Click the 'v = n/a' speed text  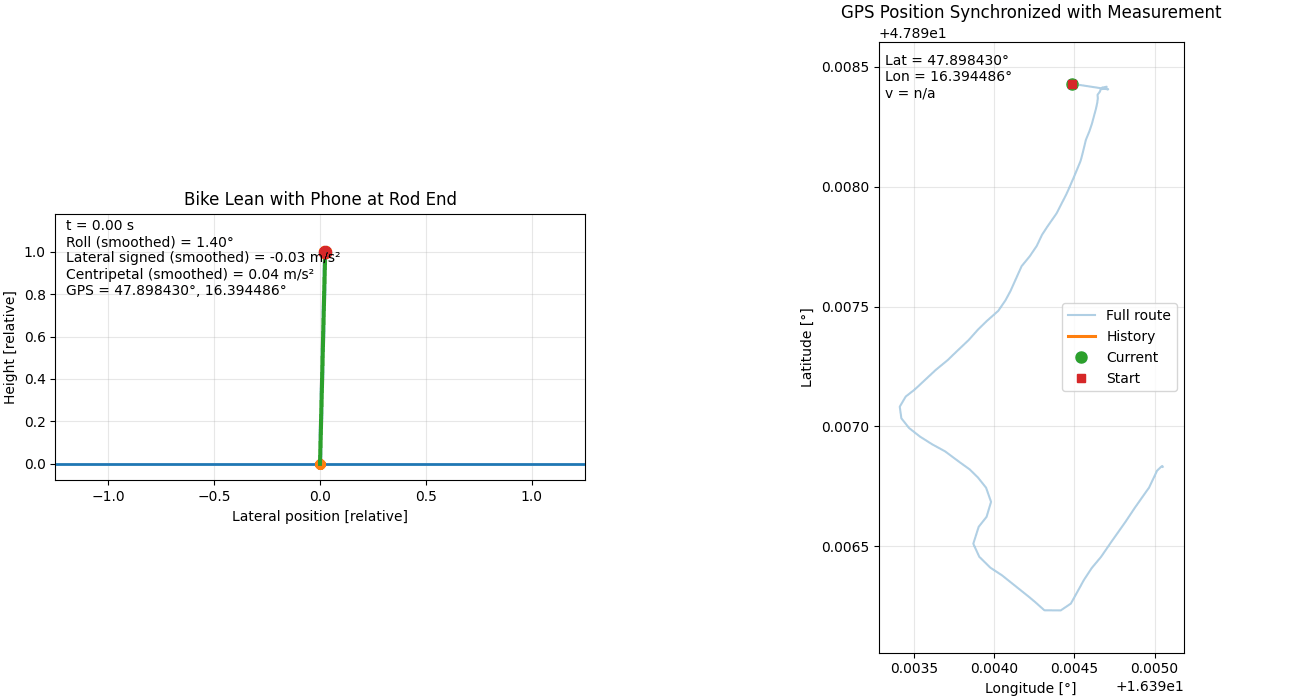(910, 93)
